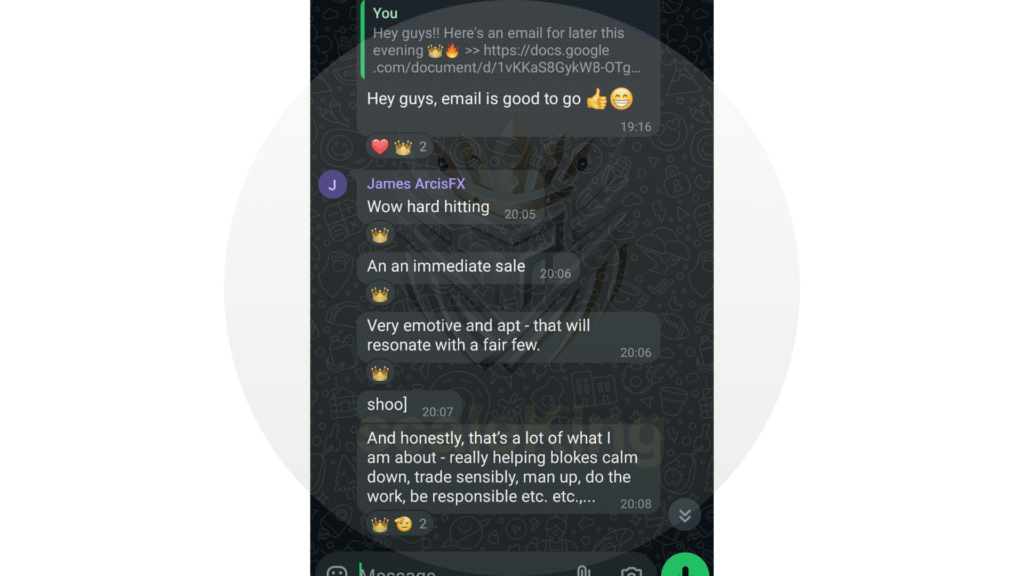Select the "shoo]" message bubble
1024x576 pixels.
[x=409, y=406]
